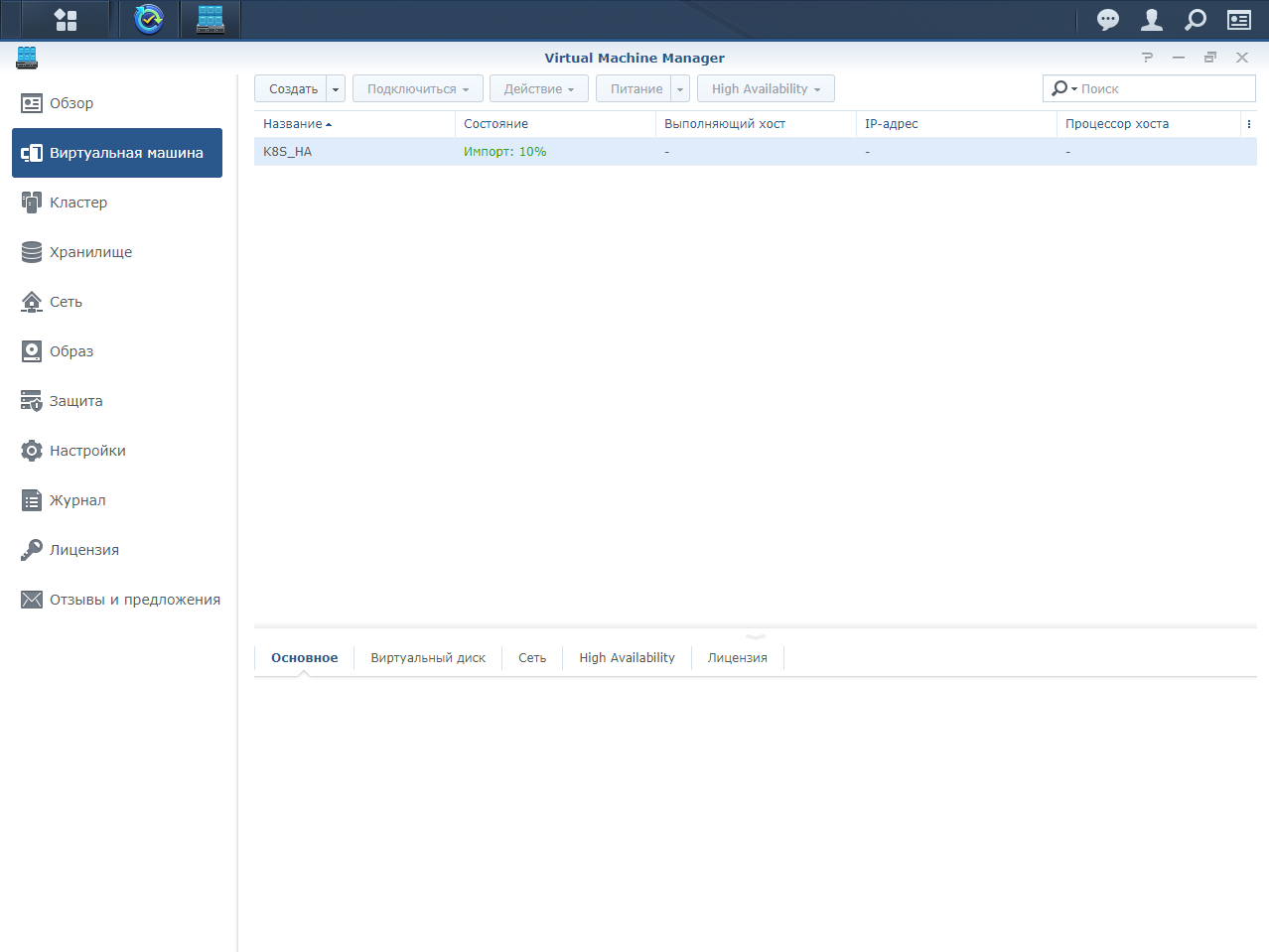Open the search filter magnifier dropdown
The image size is (1269, 952).
tap(1063, 88)
